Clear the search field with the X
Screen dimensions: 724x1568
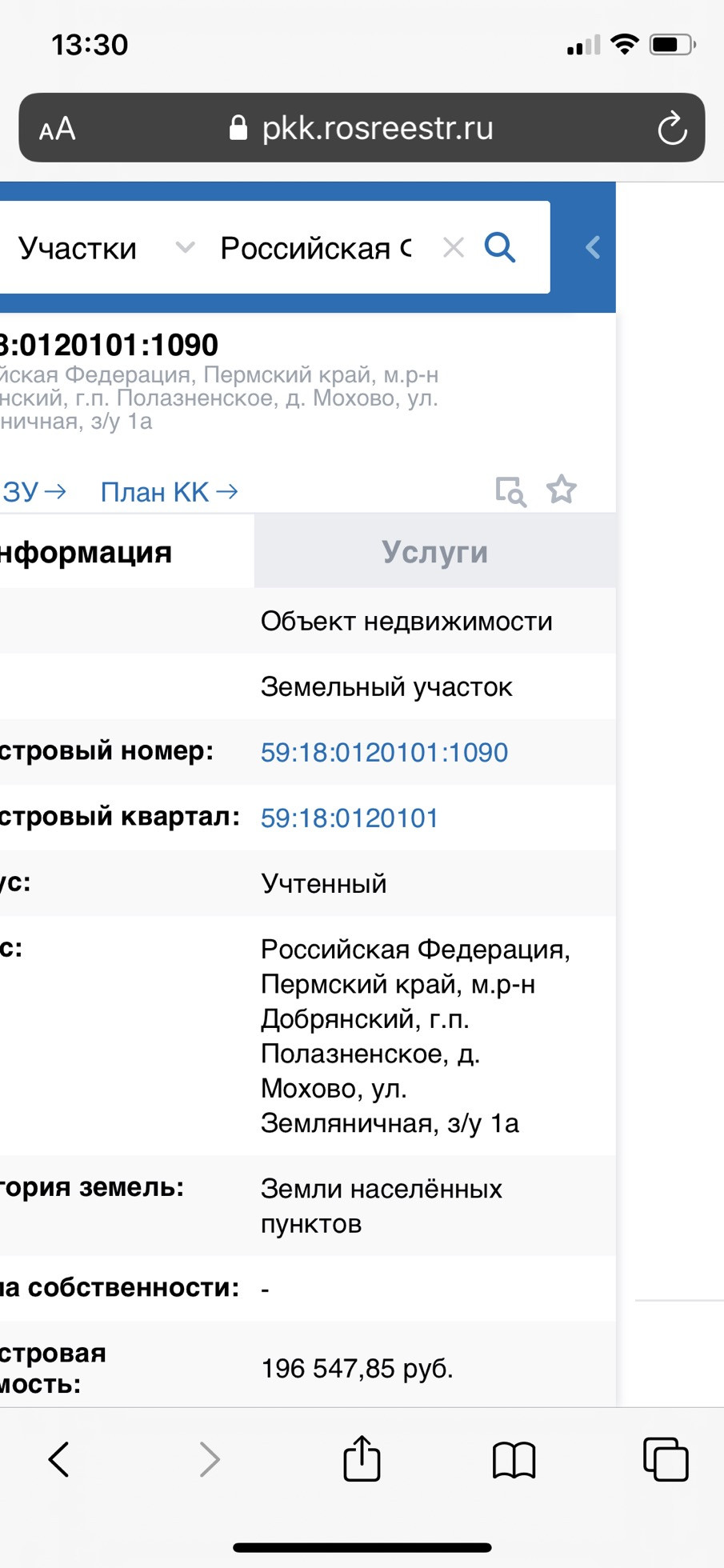pyautogui.click(x=453, y=248)
